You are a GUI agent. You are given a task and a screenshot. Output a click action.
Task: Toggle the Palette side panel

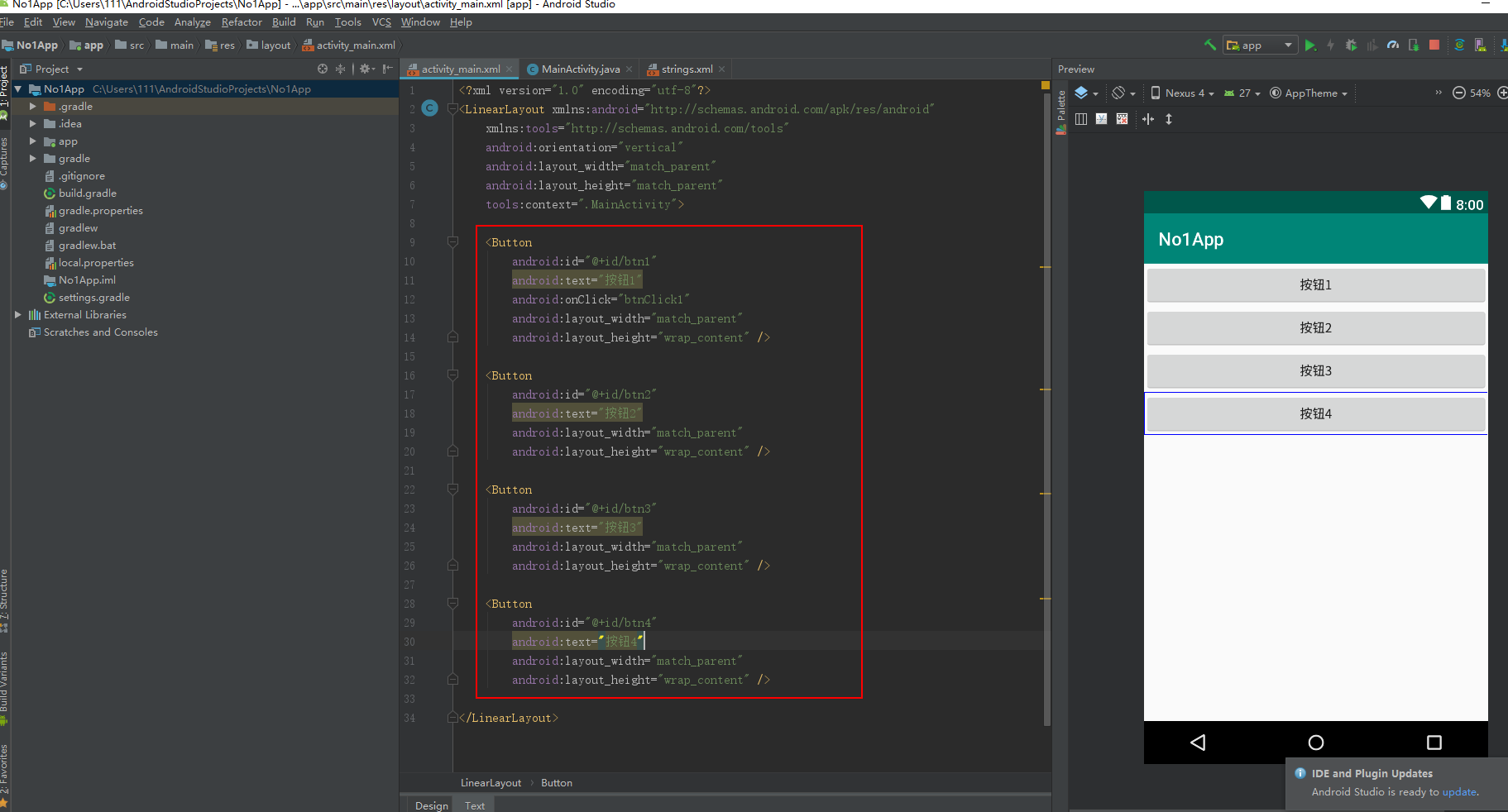pos(1060,110)
